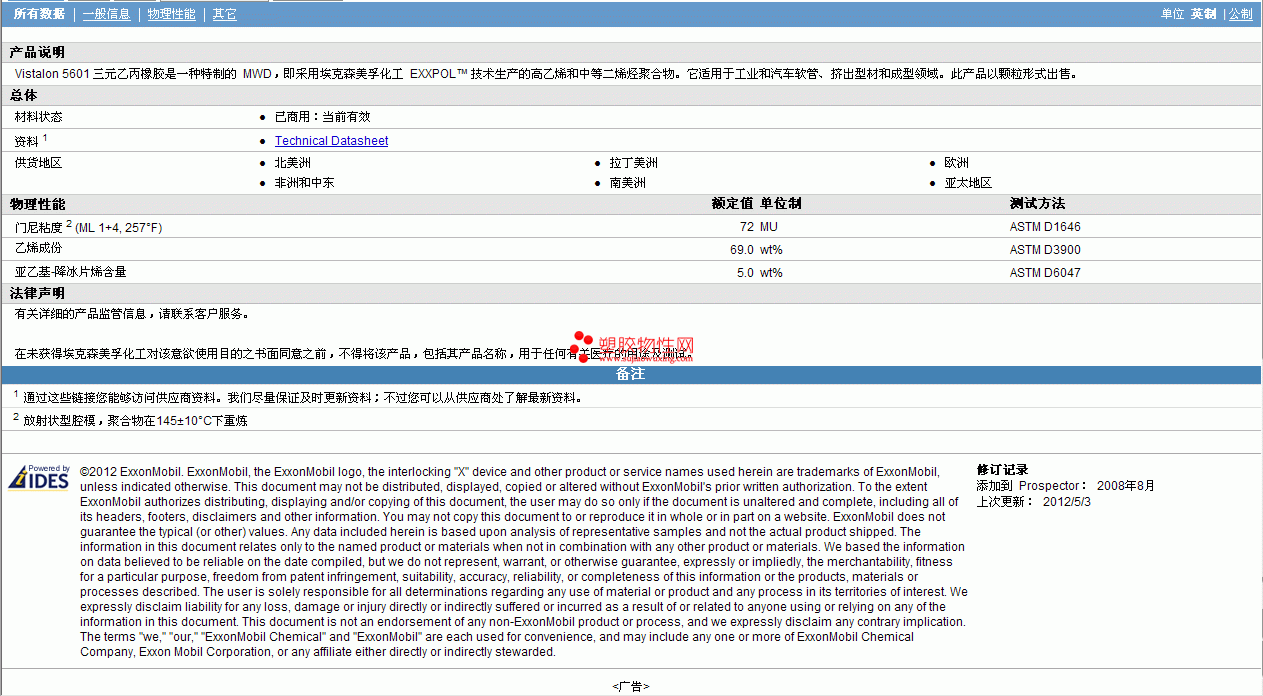Switch to the 物理性能 tab
The image size is (1263, 696).
pos(171,14)
